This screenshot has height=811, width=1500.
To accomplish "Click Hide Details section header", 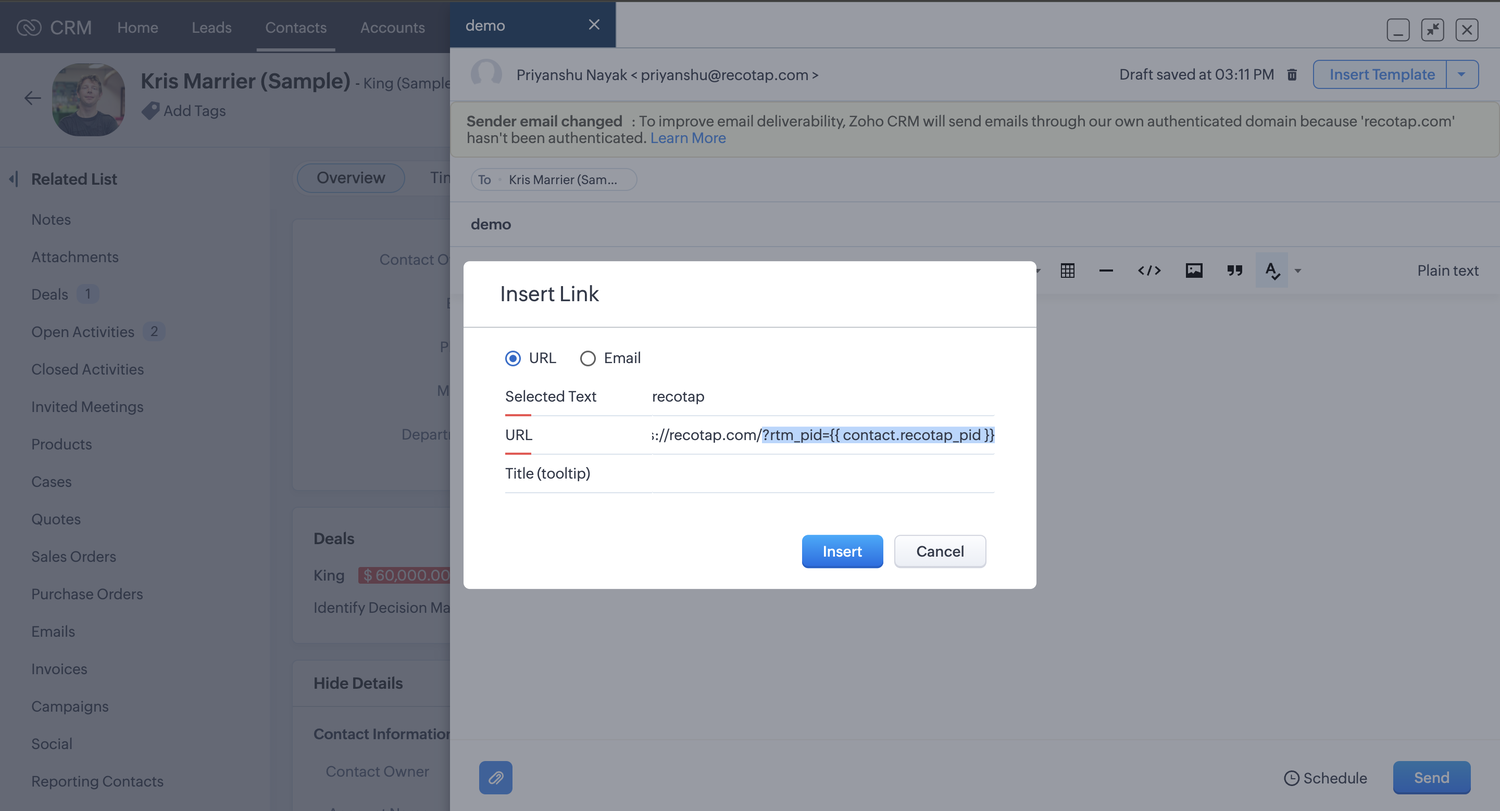I will point(358,683).
